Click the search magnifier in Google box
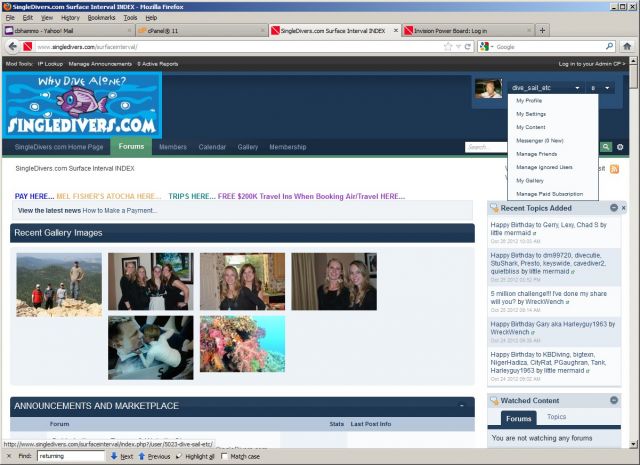The height and width of the screenshot is (465, 640). [x=609, y=47]
